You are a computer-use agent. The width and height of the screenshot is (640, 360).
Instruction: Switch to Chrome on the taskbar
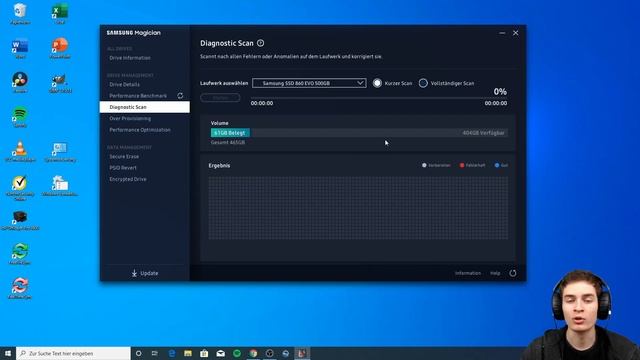253,353
